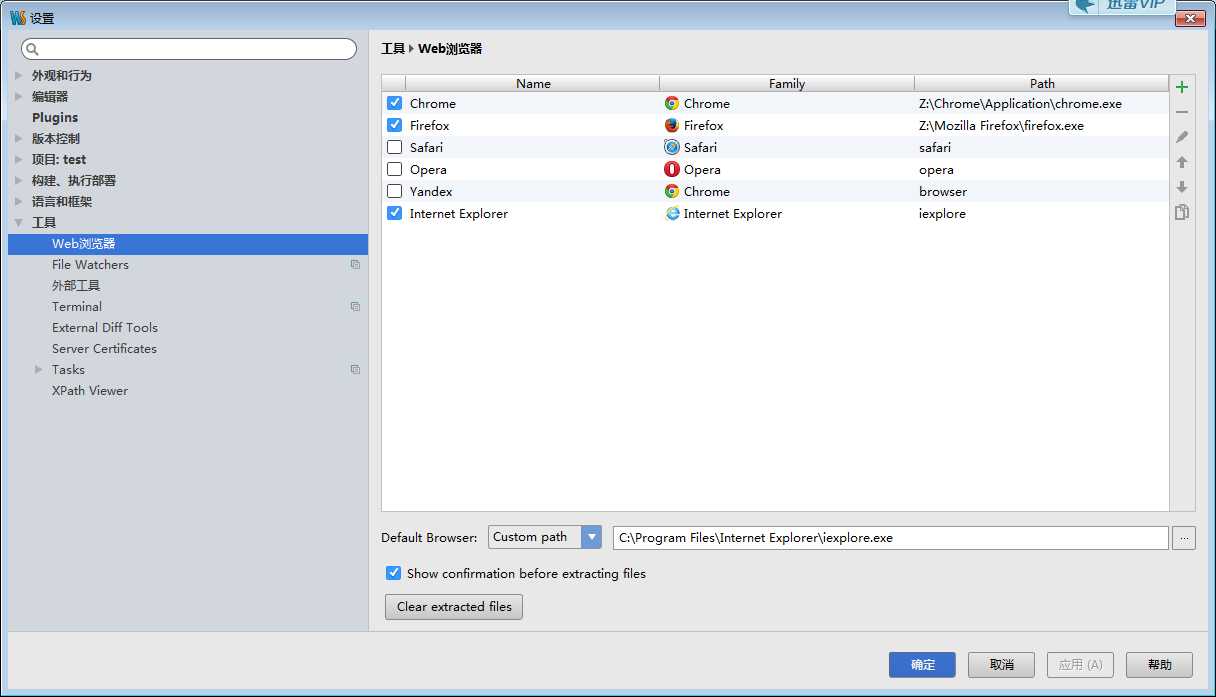Browse for default browser path with ellipsis button

point(1184,538)
